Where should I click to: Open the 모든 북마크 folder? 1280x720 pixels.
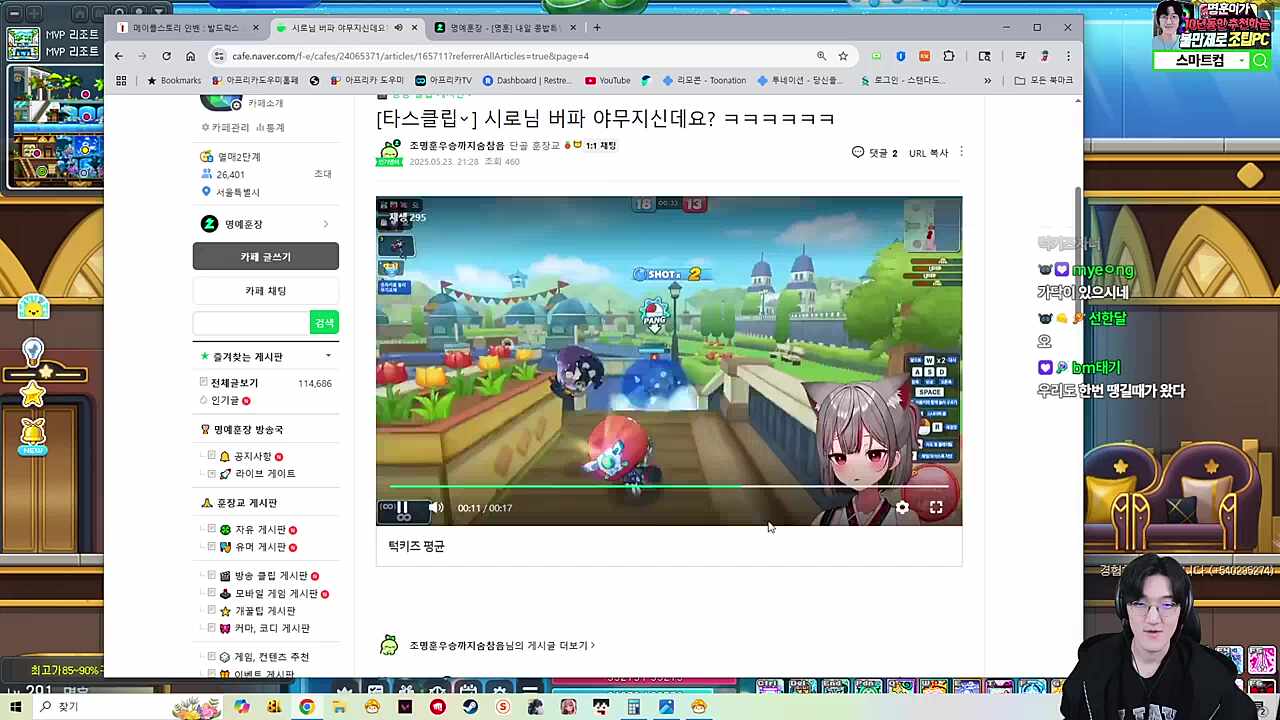coord(1043,80)
